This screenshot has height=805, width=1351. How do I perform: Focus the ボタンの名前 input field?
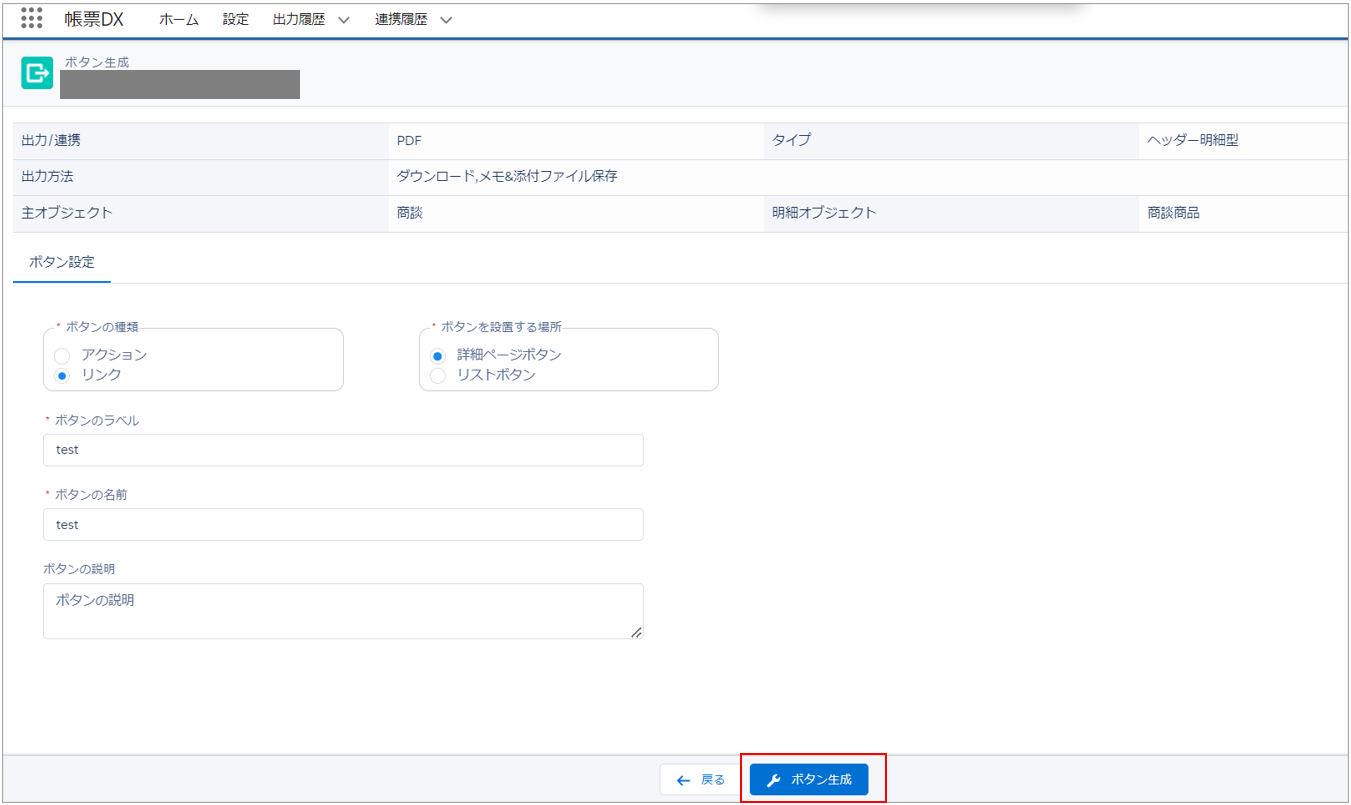pyautogui.click(x=343, y=525)
